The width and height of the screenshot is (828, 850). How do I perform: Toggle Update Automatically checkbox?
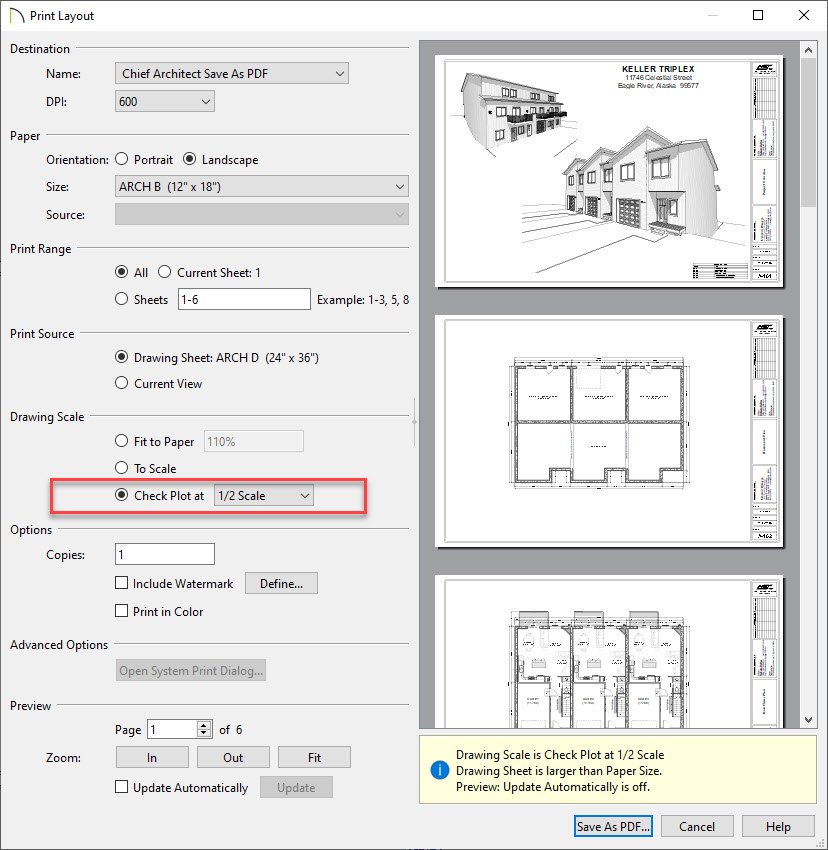point(122,787)
